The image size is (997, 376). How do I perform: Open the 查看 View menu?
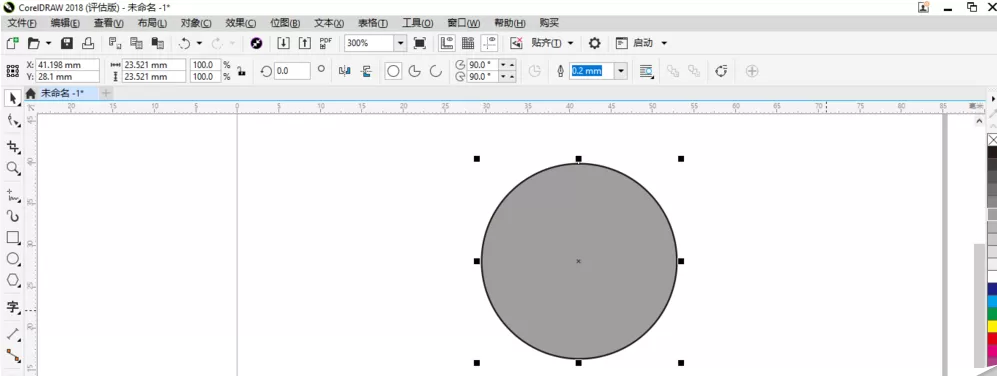[109, 24]
